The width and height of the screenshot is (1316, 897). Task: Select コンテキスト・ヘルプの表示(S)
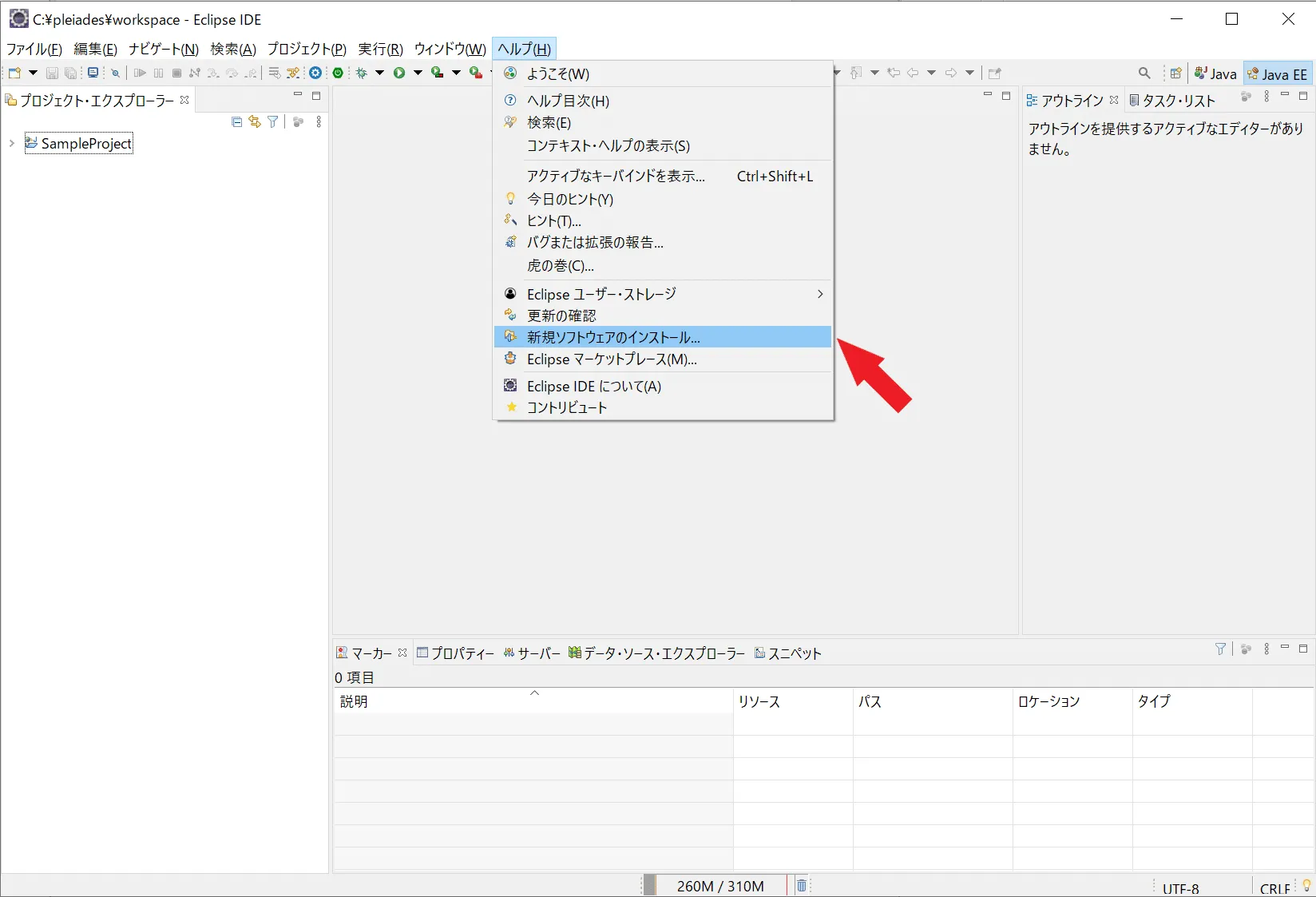point(664,145)
